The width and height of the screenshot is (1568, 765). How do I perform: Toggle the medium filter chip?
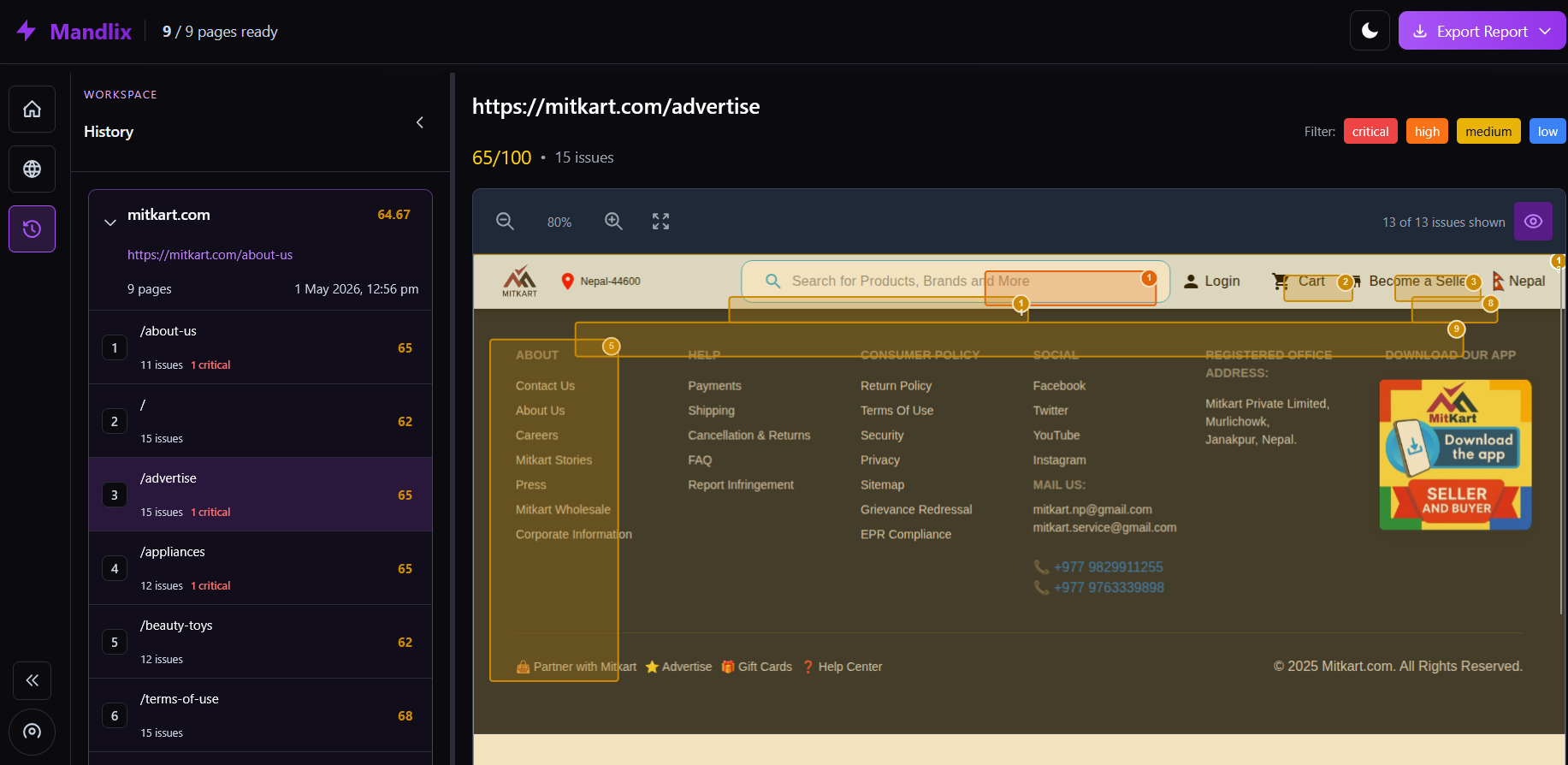(1488, 131)
